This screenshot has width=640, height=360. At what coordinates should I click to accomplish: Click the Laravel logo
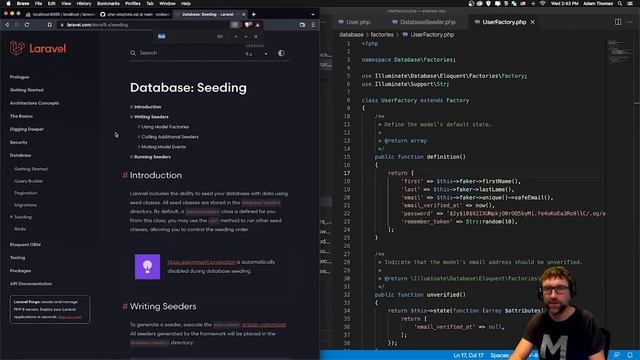[38, 48]
